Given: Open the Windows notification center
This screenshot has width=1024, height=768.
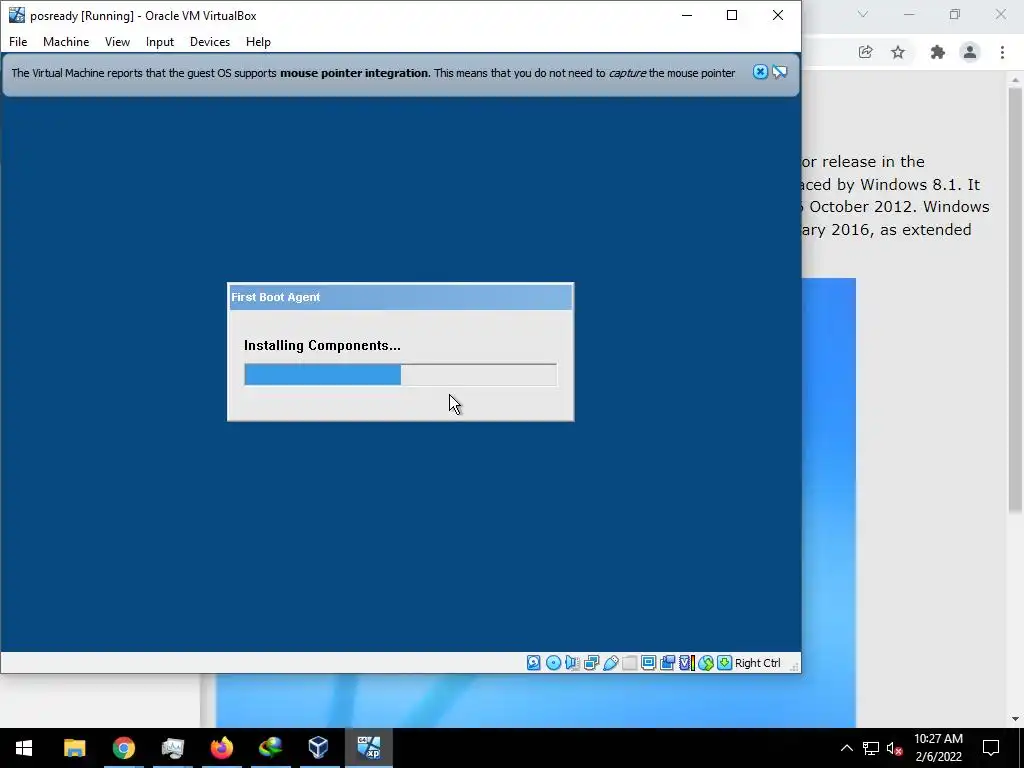Looking at the screenshot, I should point(991,748).
